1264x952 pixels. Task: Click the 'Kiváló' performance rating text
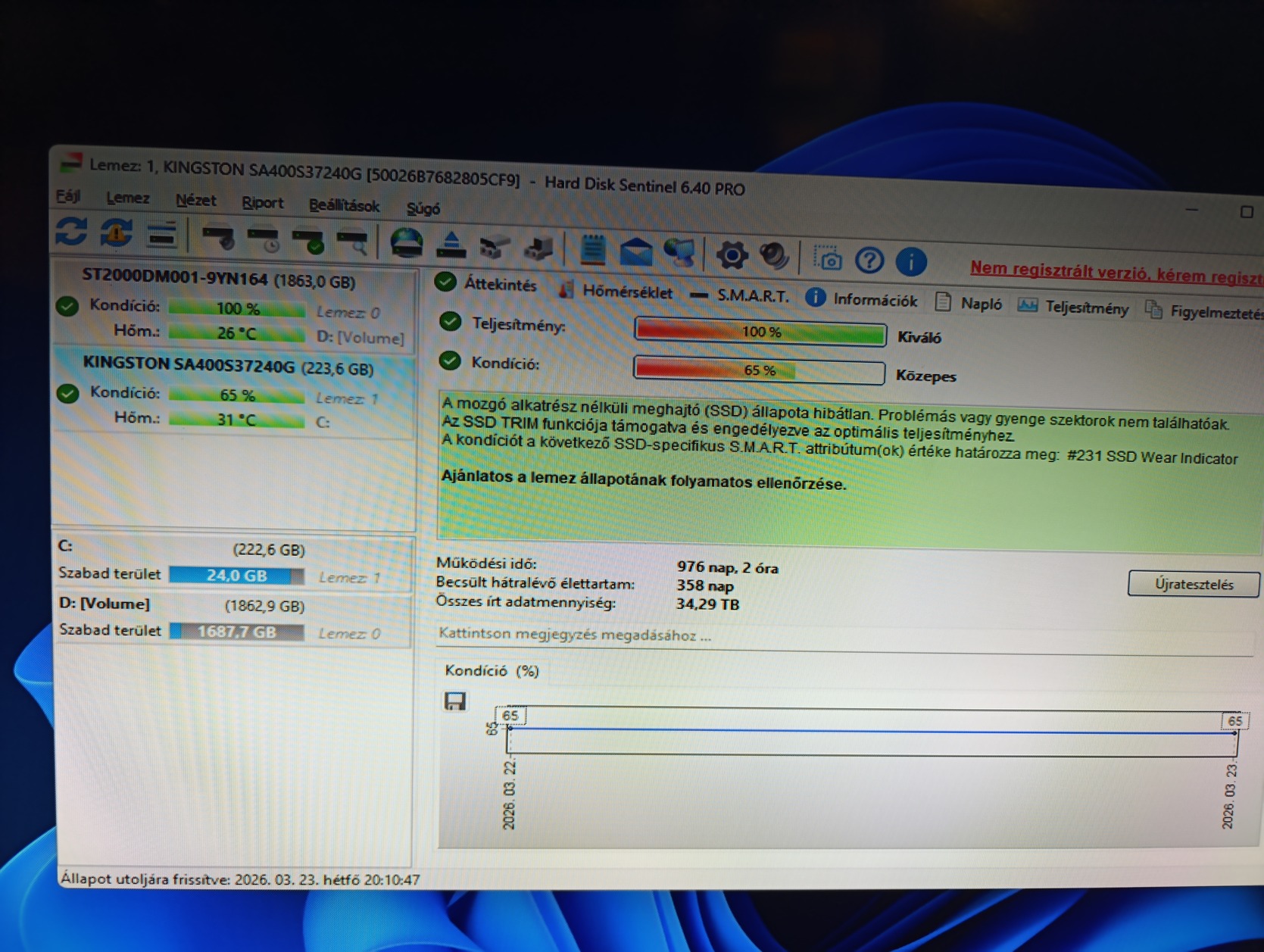[x=919, y=338]
